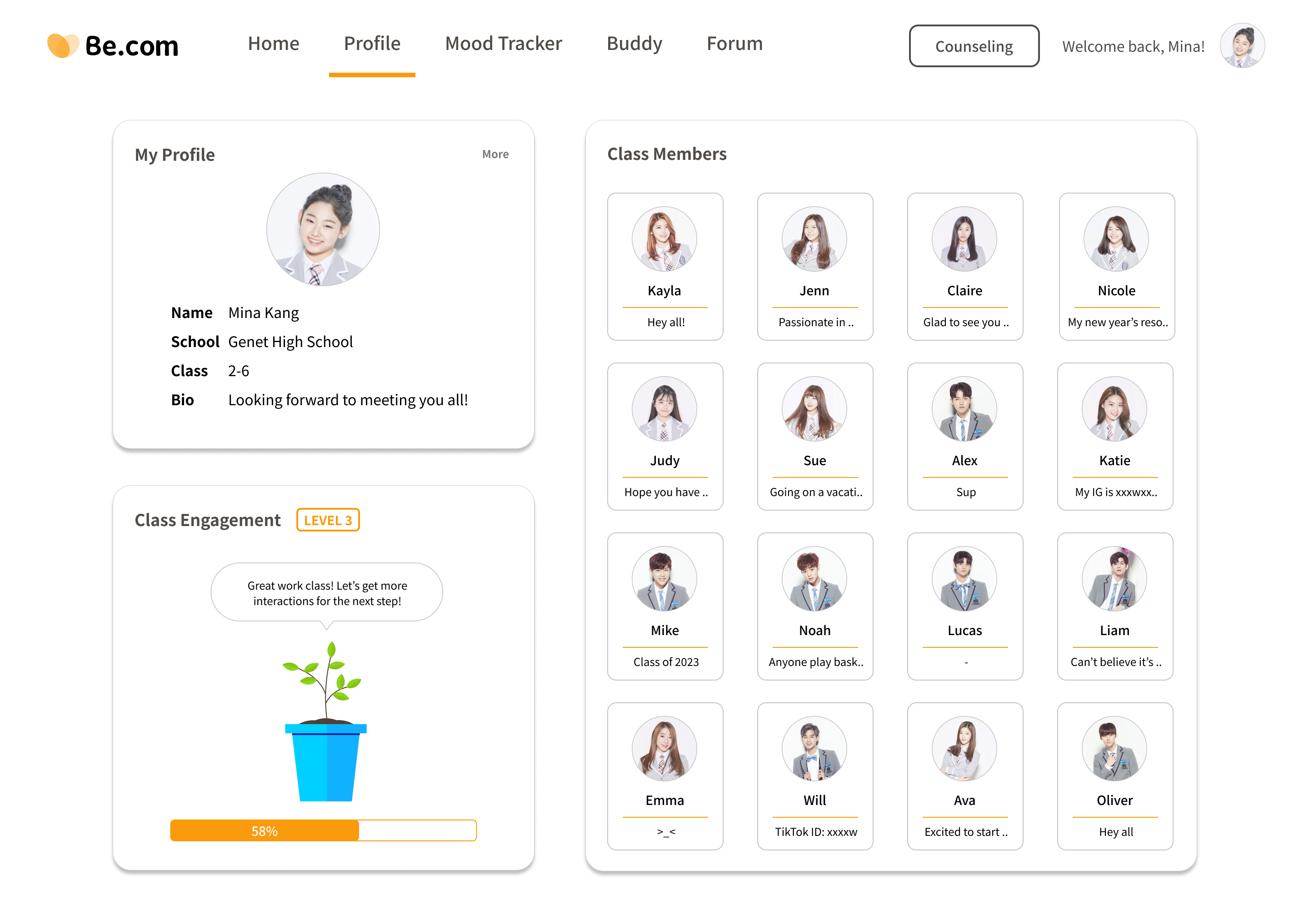1309x924 pixels.
Task: Select Noah's avatar photo
Action: pyautogui.click(x=814, y=578)
